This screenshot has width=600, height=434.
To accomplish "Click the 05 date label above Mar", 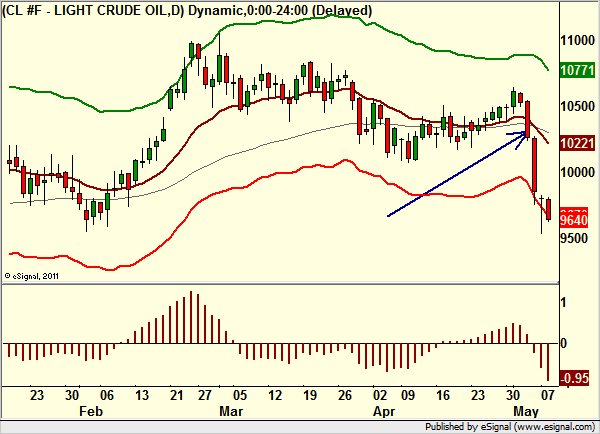I will [240, 395].
